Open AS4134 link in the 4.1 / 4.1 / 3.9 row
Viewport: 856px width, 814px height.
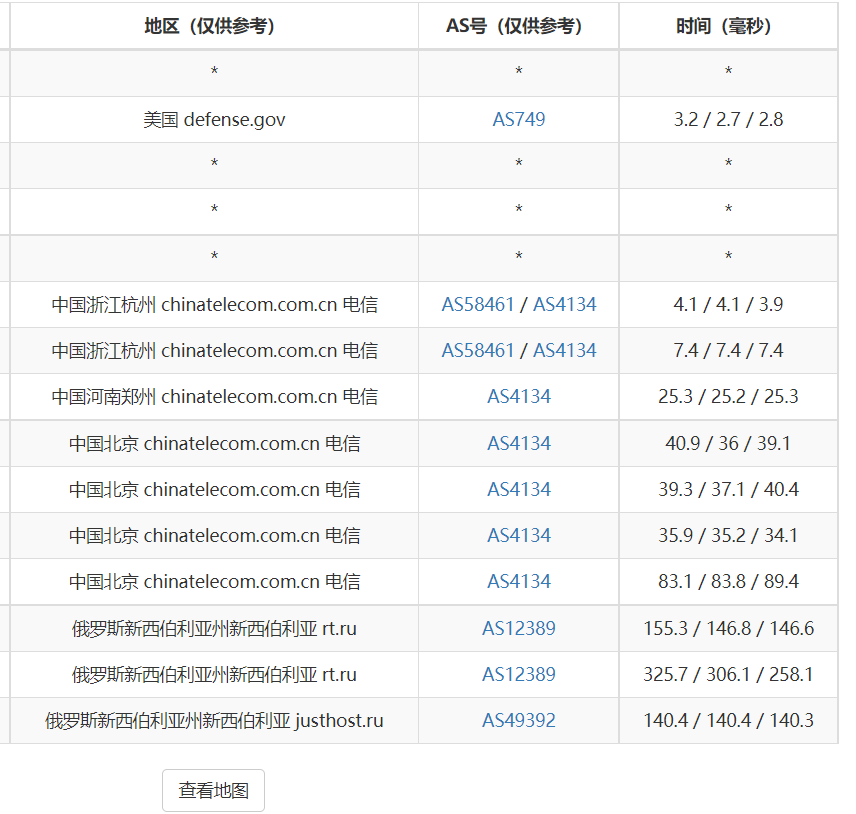tap(564, 304)
